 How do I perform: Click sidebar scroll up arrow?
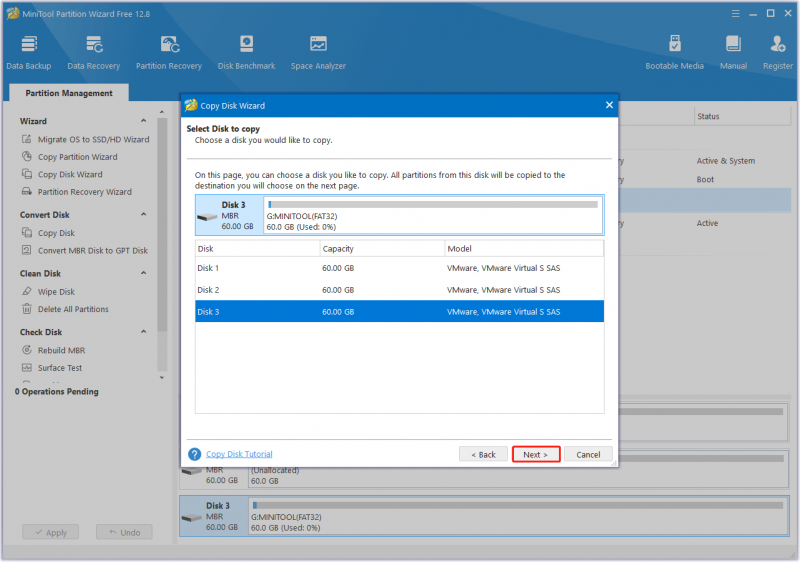(x=162, y=112)
